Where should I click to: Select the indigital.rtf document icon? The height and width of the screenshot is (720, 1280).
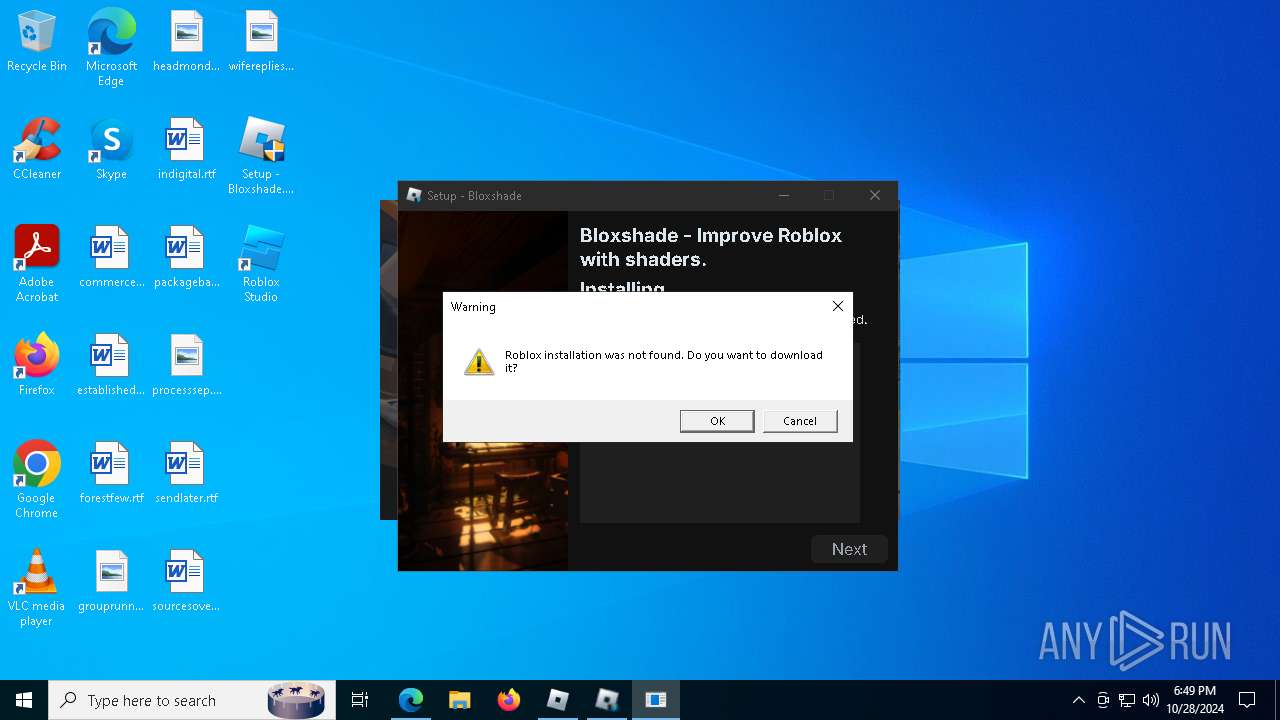click(x=186, y=150)
